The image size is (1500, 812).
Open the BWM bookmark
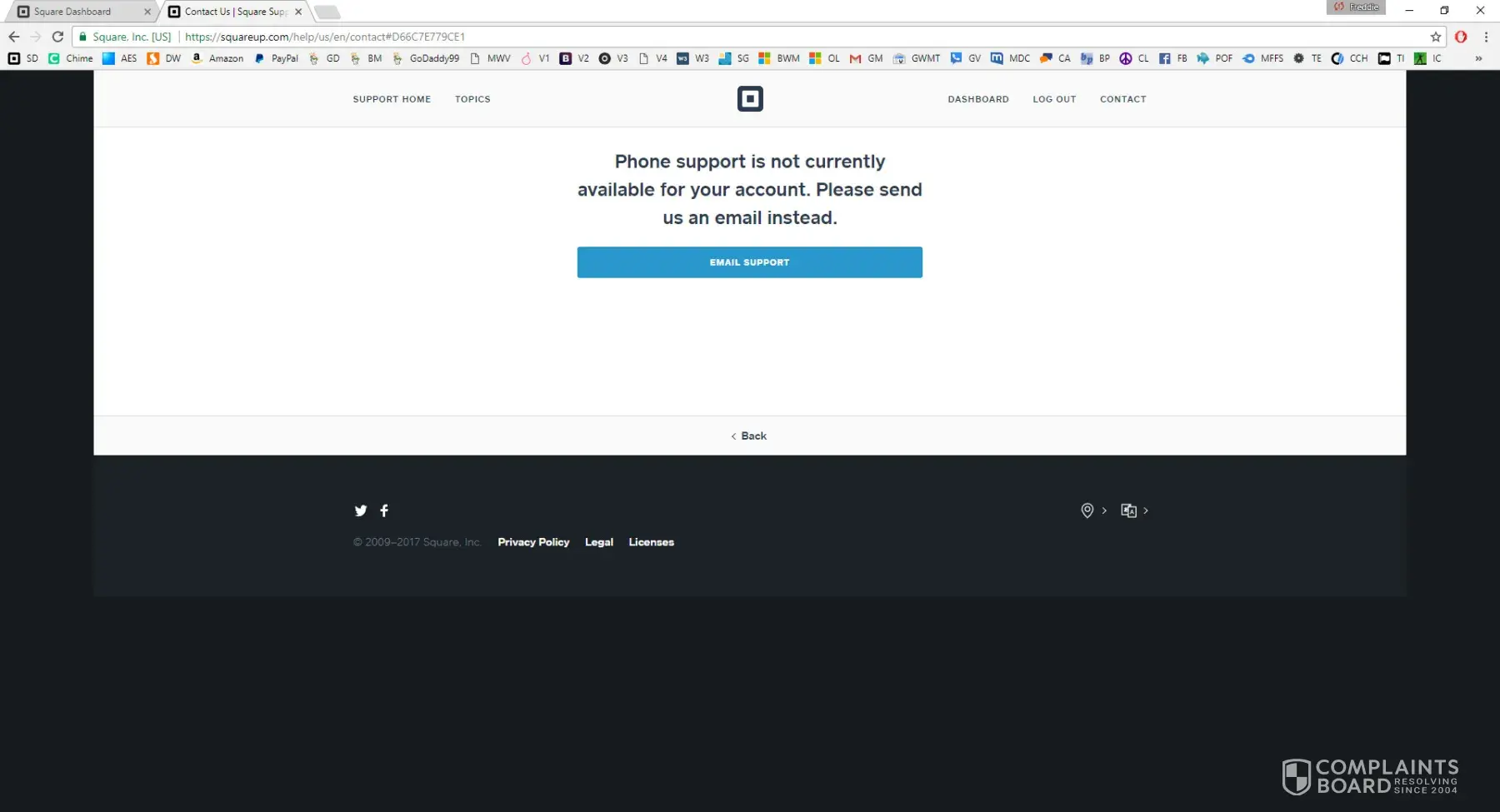tap(778, 58)
